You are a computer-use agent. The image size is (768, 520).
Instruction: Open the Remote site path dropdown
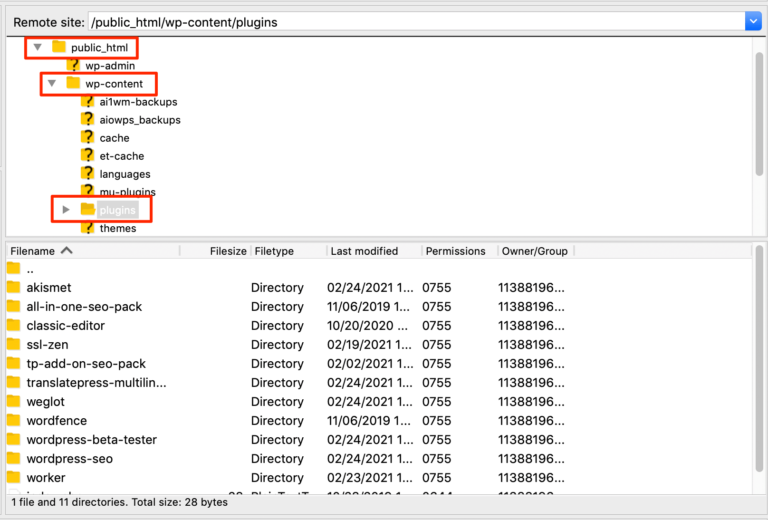(x=753, y=22)
